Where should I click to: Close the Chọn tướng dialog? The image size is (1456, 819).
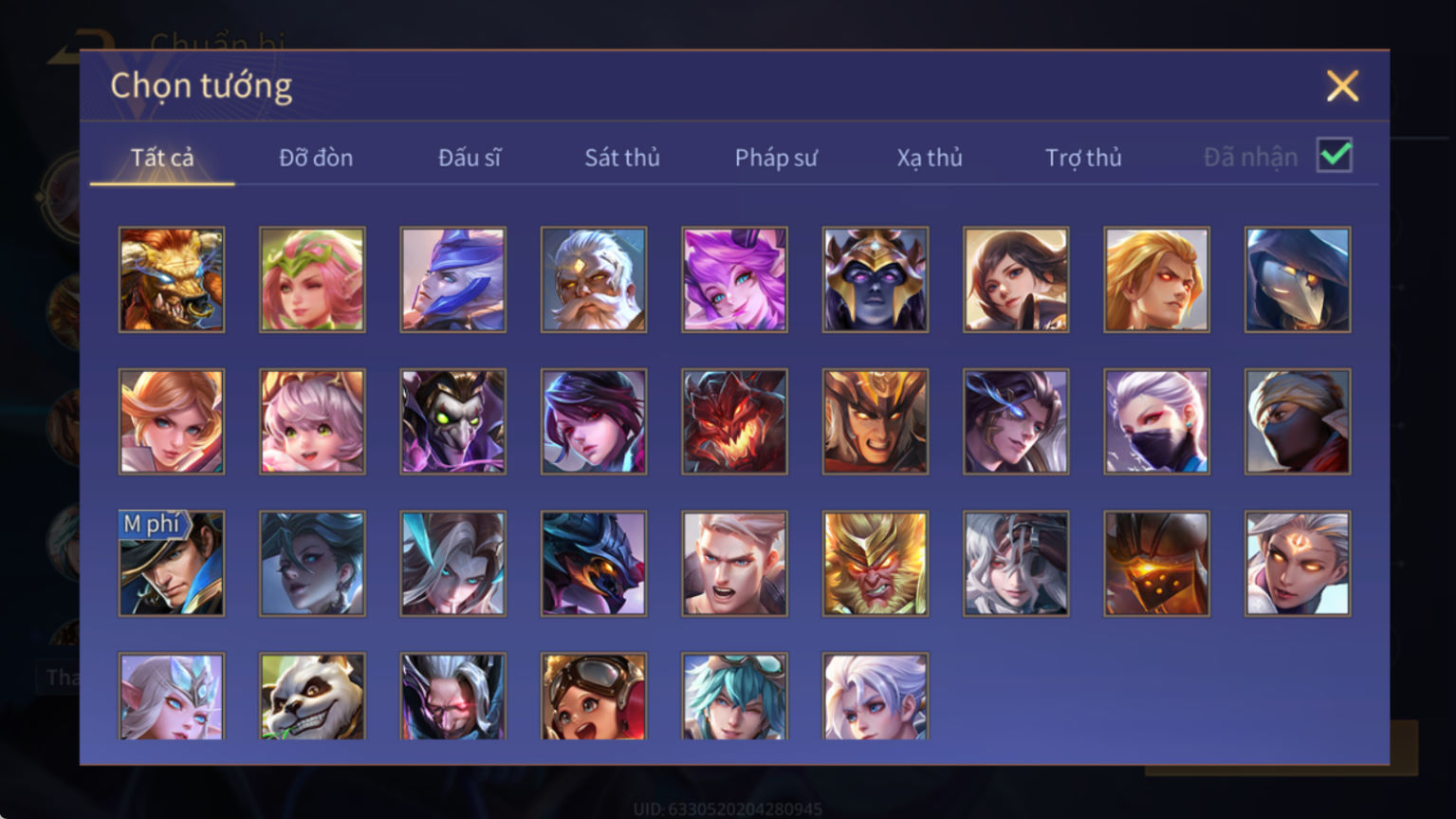(1342, 86)
